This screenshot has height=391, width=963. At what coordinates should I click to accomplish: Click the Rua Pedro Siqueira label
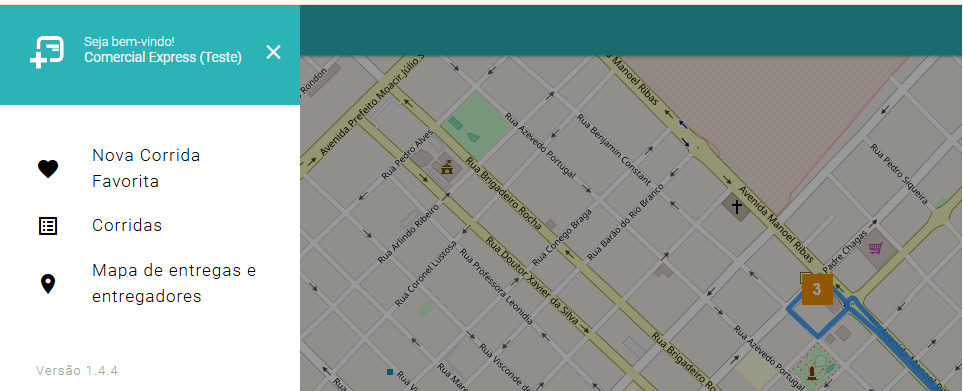899,174
